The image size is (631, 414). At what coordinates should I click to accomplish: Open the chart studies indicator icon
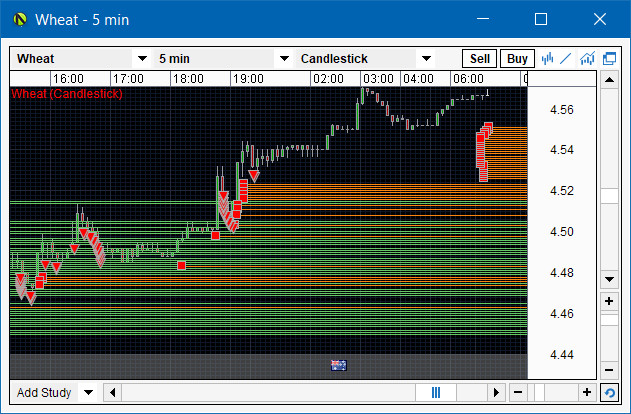point(588,59)
